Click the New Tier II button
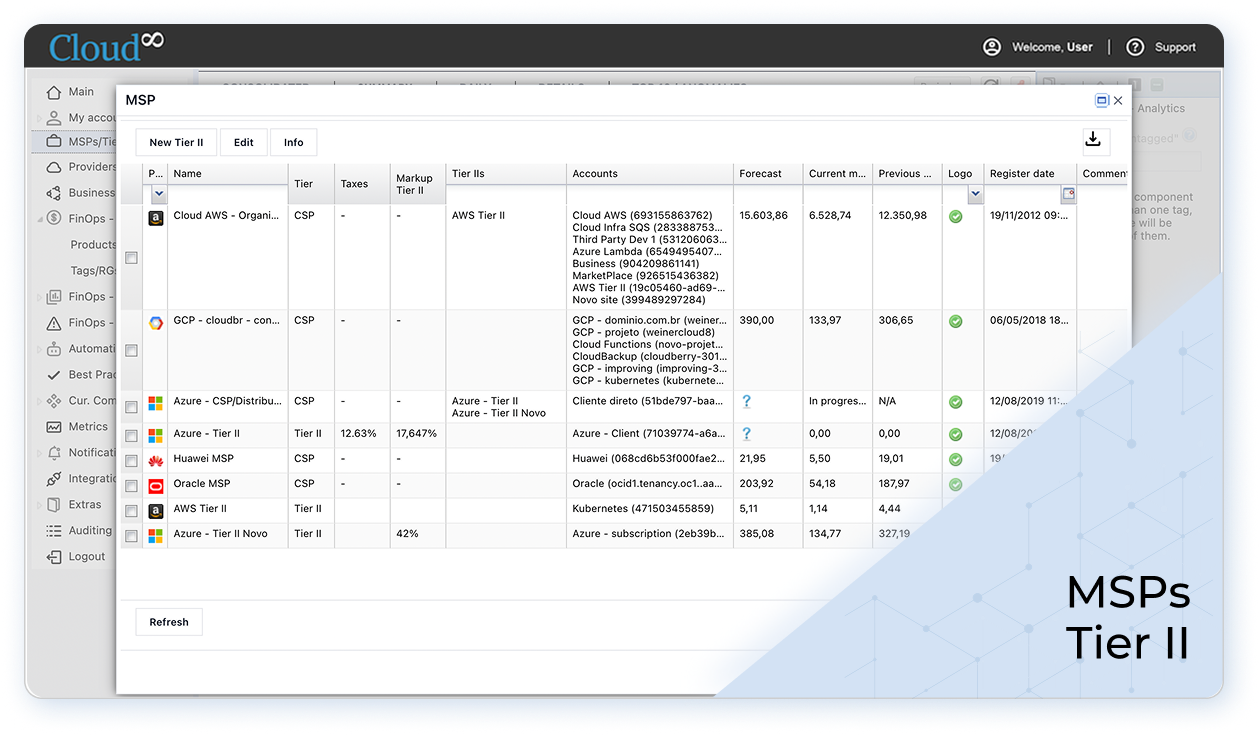1260x735 pixels. pyautogui.click(x=176, y=142)
